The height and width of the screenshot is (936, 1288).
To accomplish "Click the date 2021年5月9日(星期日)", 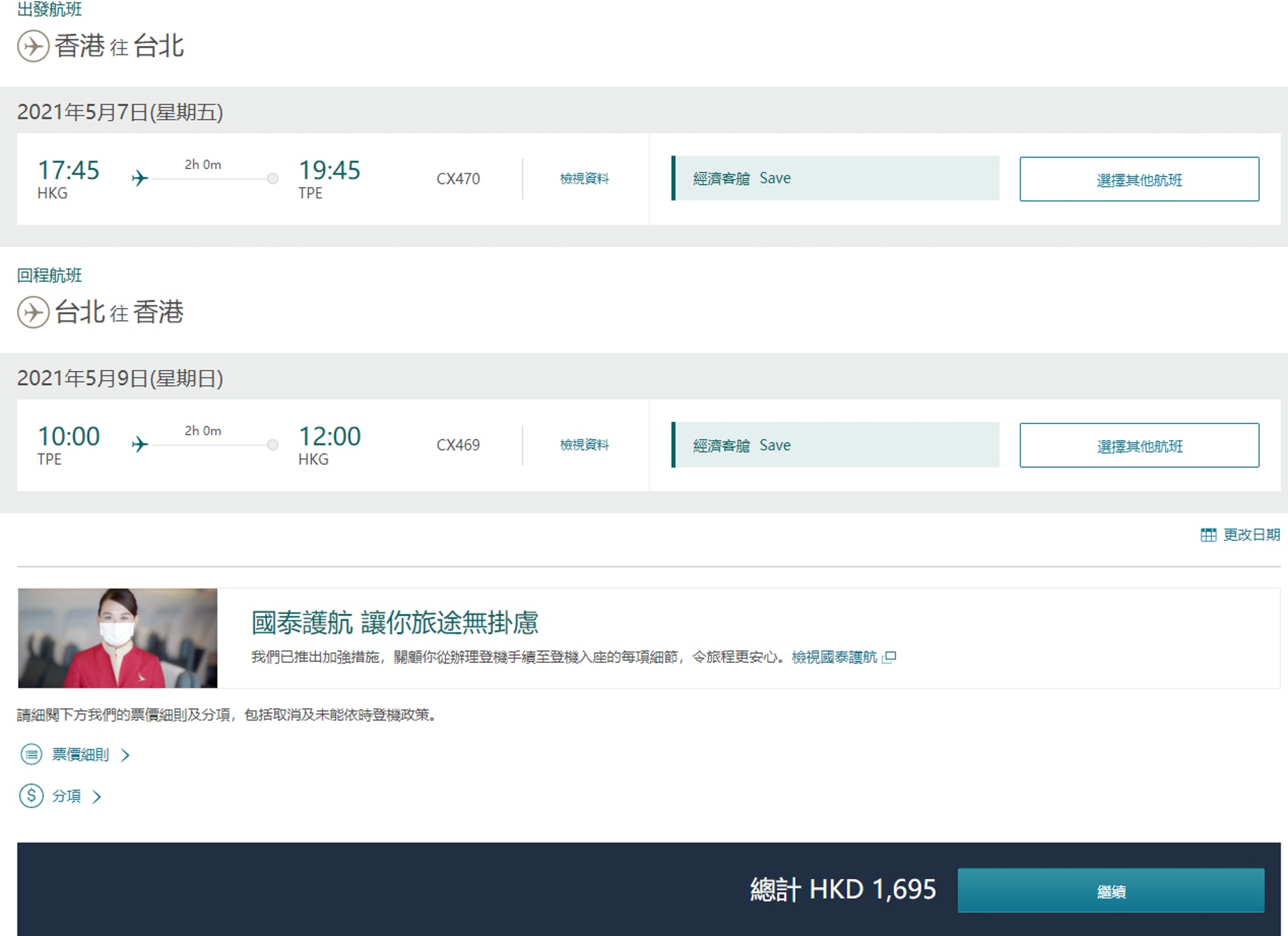I will 120,378.
